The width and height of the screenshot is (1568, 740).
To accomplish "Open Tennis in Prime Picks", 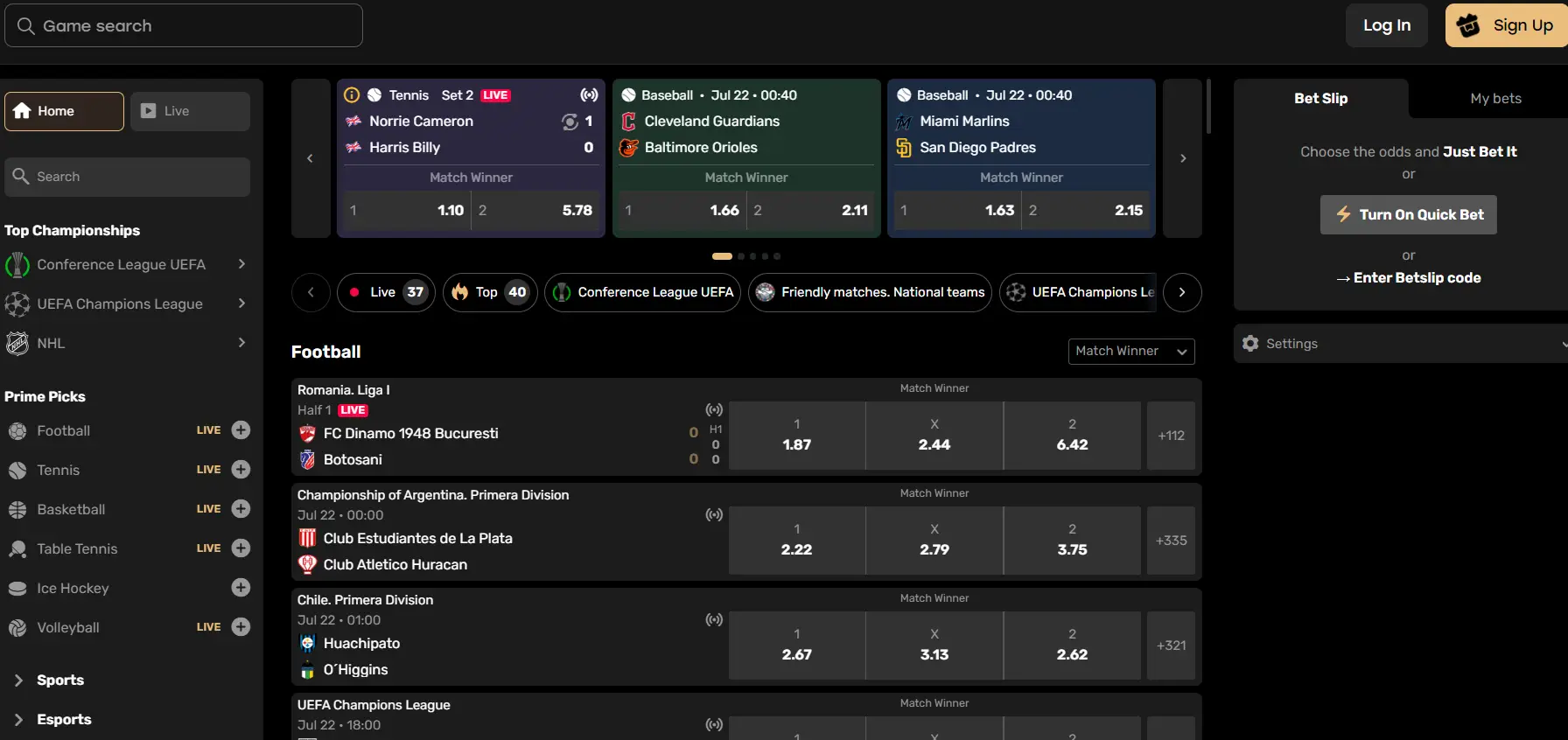I will click(58, 471).
